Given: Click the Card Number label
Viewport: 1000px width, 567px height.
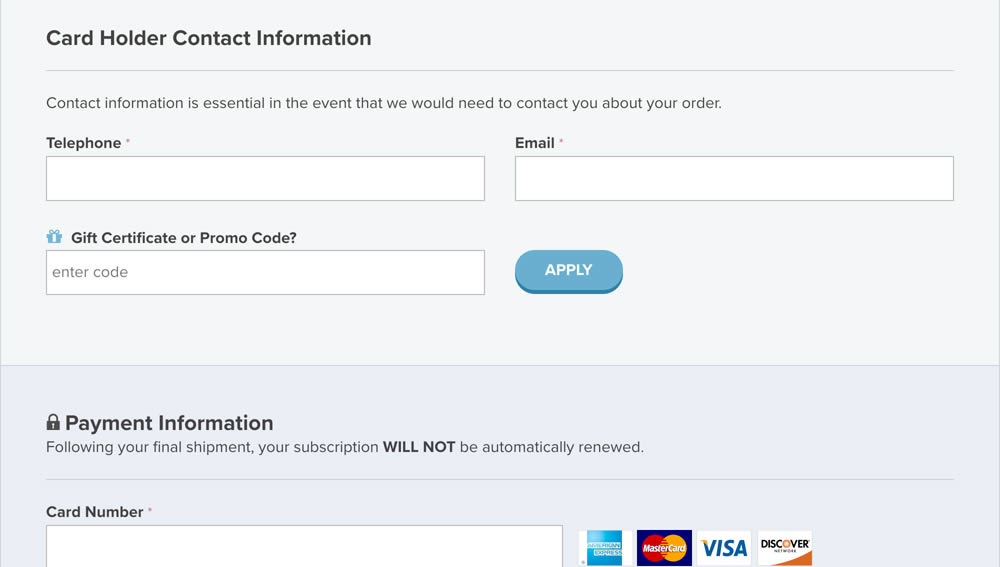Looking at the screenshot, I should click(95, 512).
